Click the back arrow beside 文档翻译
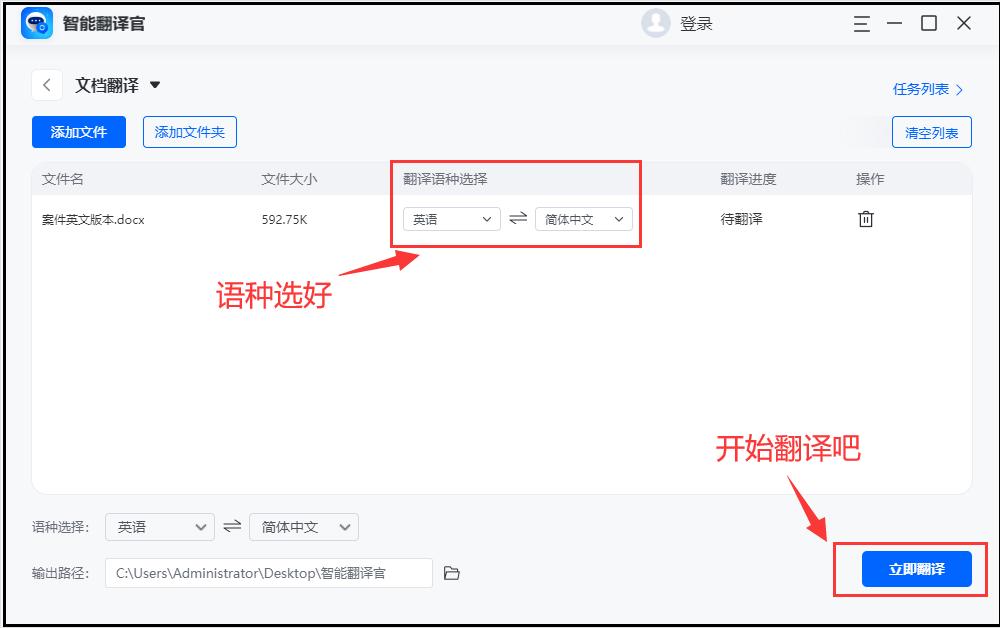This screenshot has height=628, width=1000. click(x=46, y=85)
